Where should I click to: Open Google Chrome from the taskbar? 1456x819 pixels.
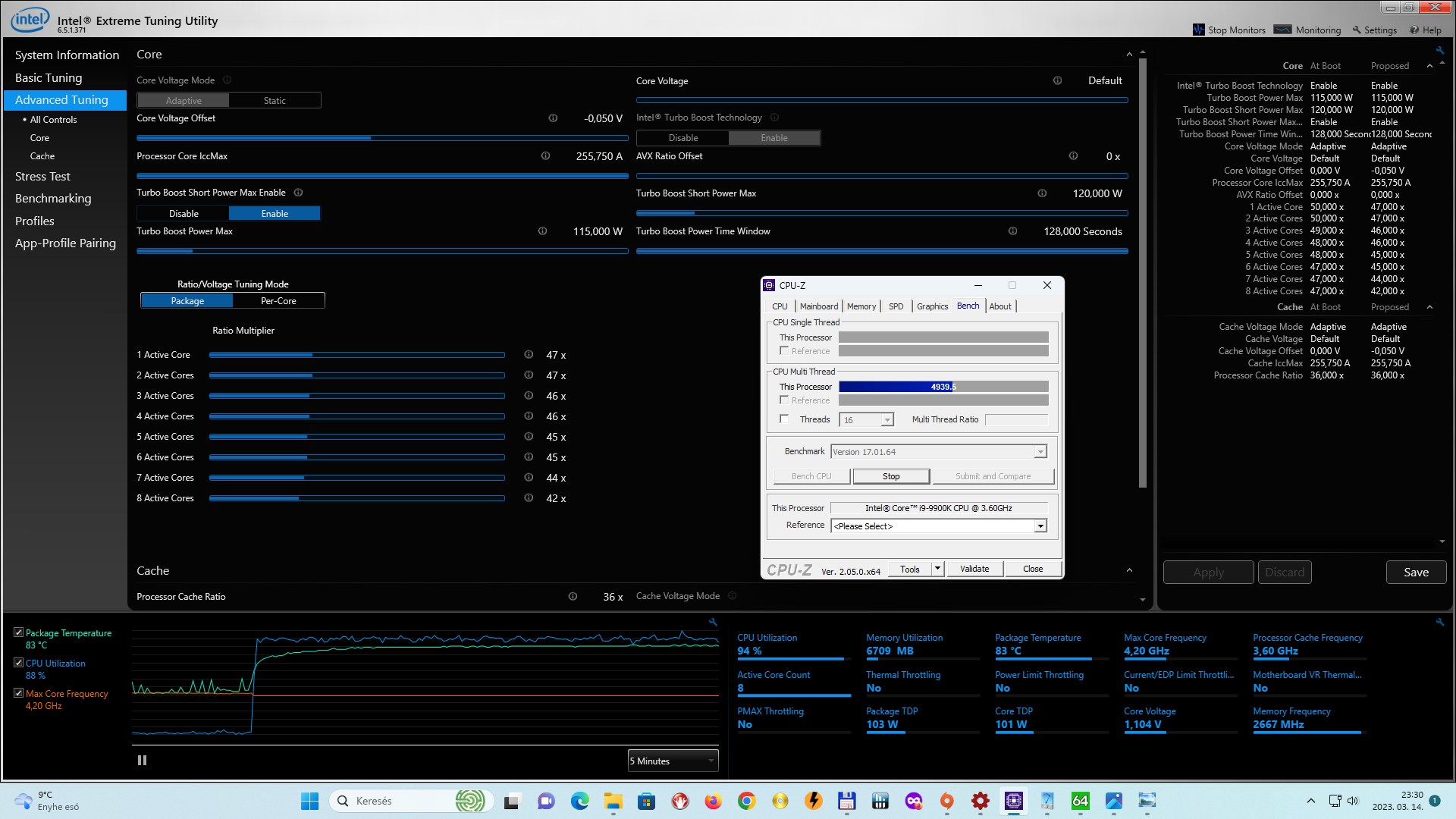pyautogui.click(x=746, y=801)
